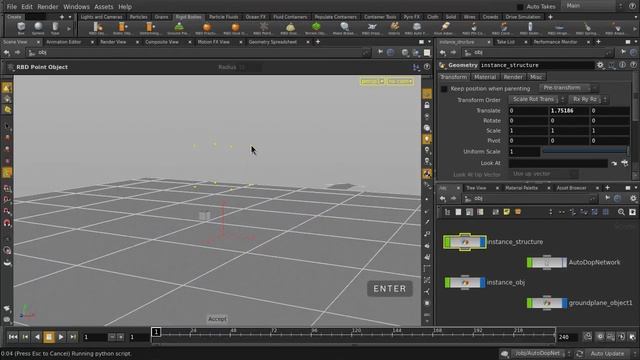Image resolution: width=640 pixels, height=360 pixels.
Task: Select the Sphere shelf tool
Action: click(38, 28)
